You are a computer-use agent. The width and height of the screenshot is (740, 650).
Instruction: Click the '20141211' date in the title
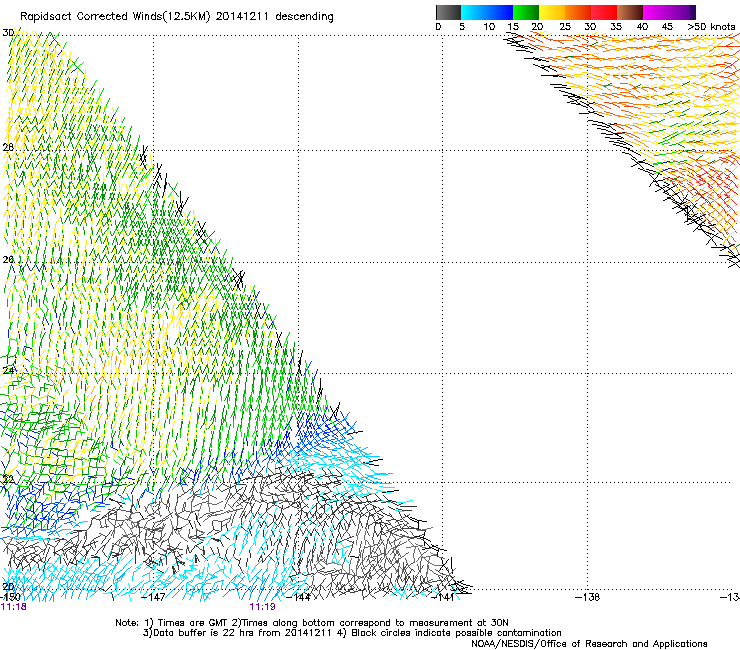coord(242,17)
